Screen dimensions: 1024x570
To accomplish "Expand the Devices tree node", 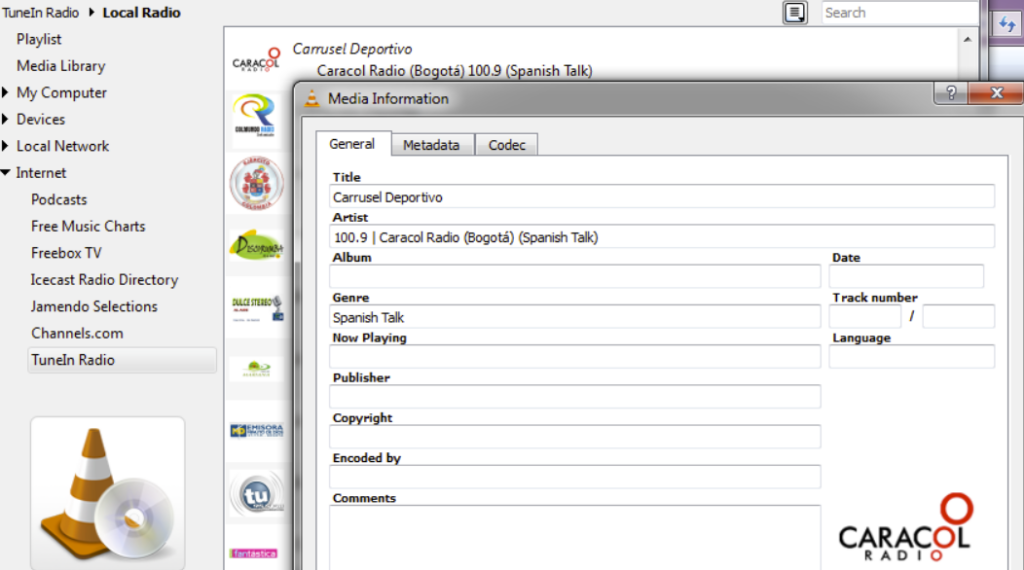I will [x=5, y=119].
